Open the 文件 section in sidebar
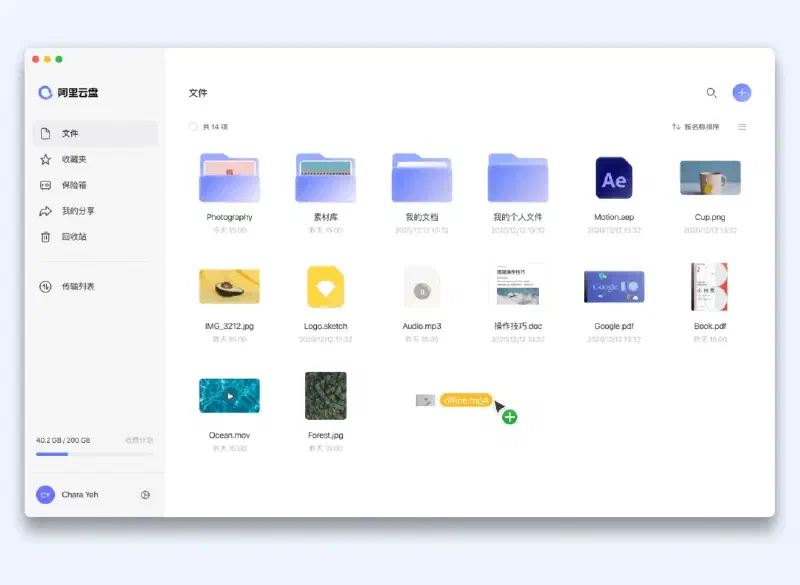The image size is (800, 585). 95,134
